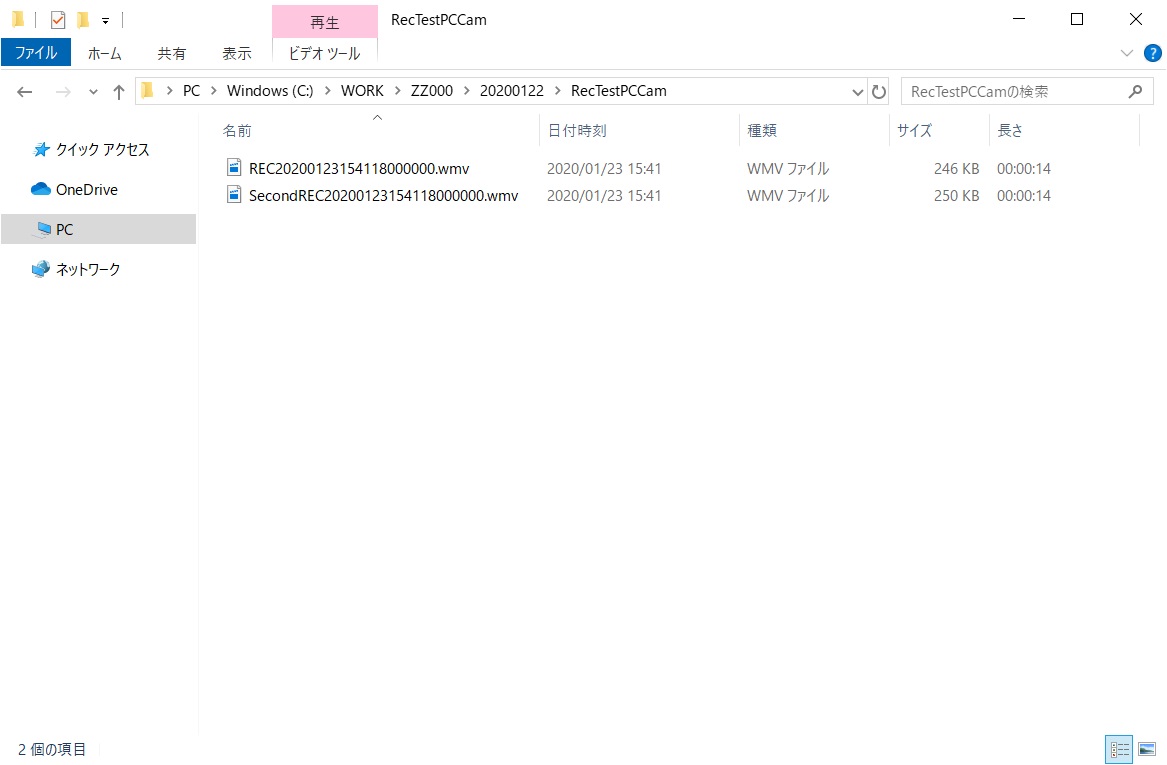Sort by the サイズ column header
The image size is (1167, 765).
pos(914,130)
